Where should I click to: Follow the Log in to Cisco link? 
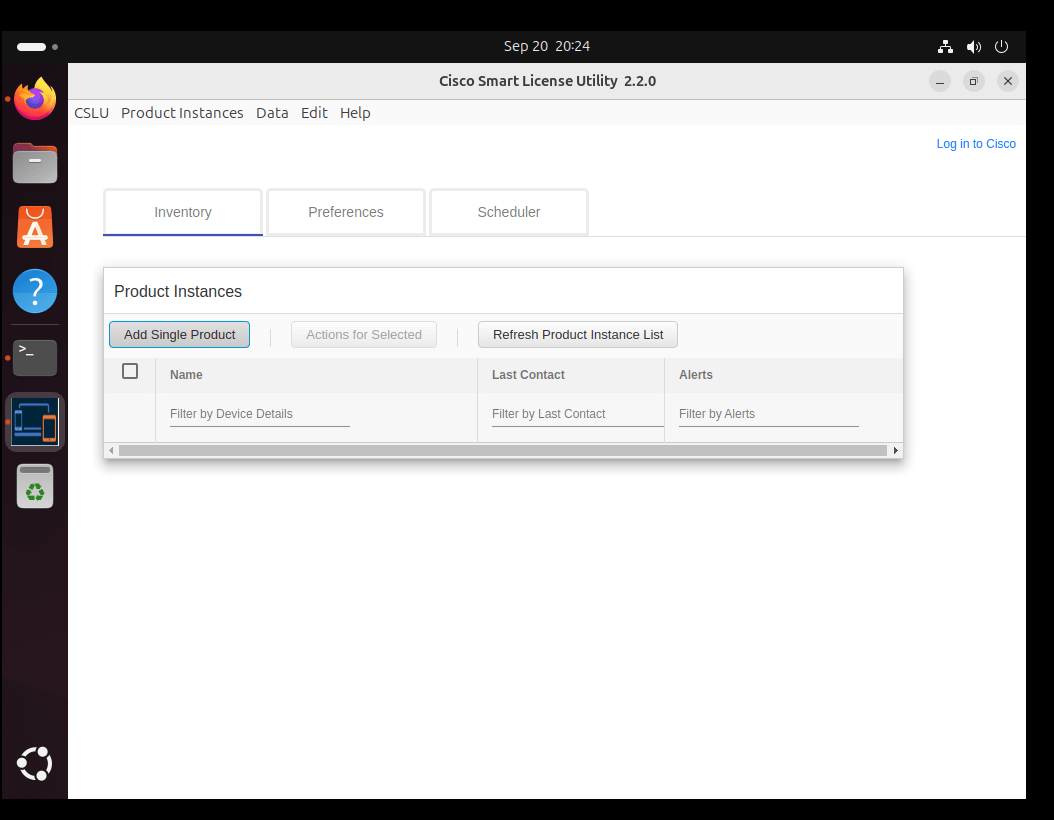click(976, 144)
